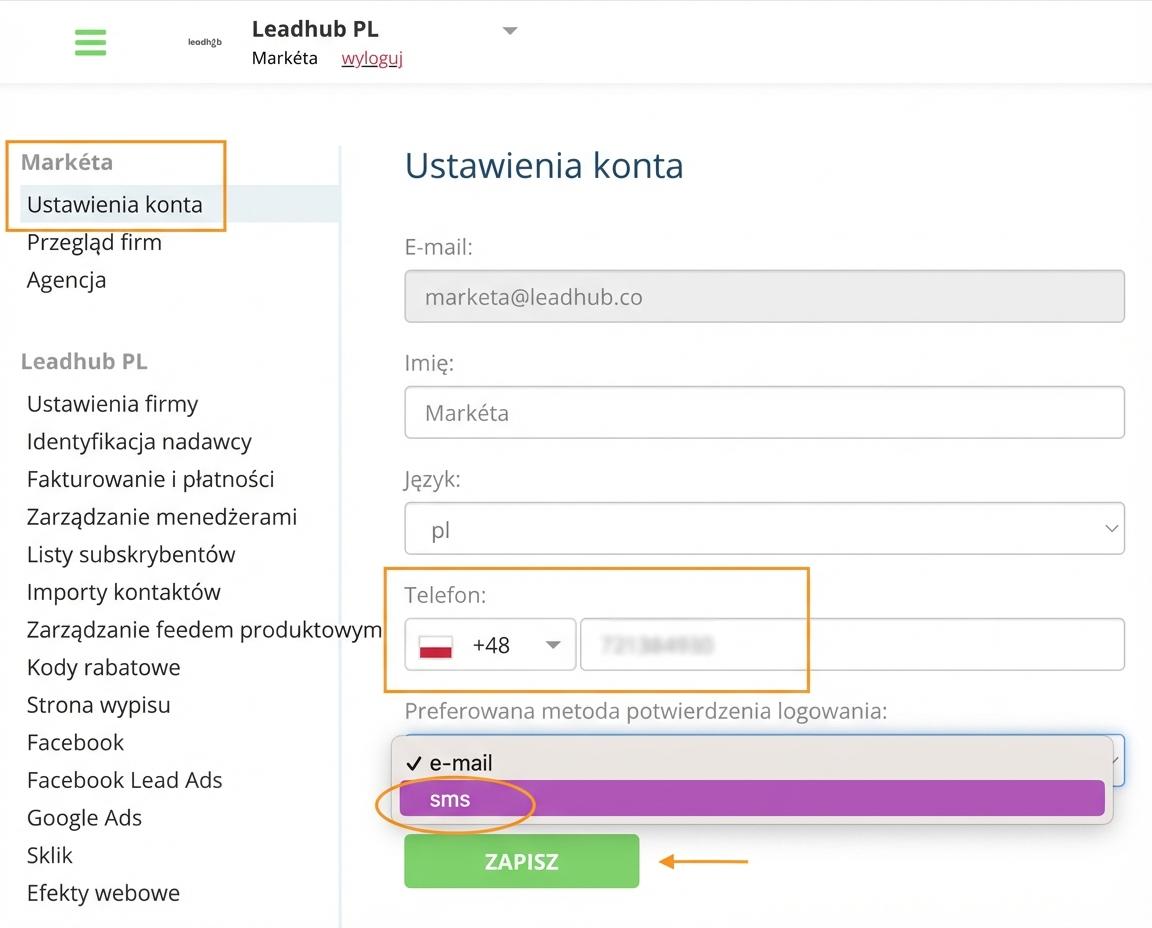Focus the Imię name field
This screenshot has width=1152, height=928.
click(x=764, y=412)
